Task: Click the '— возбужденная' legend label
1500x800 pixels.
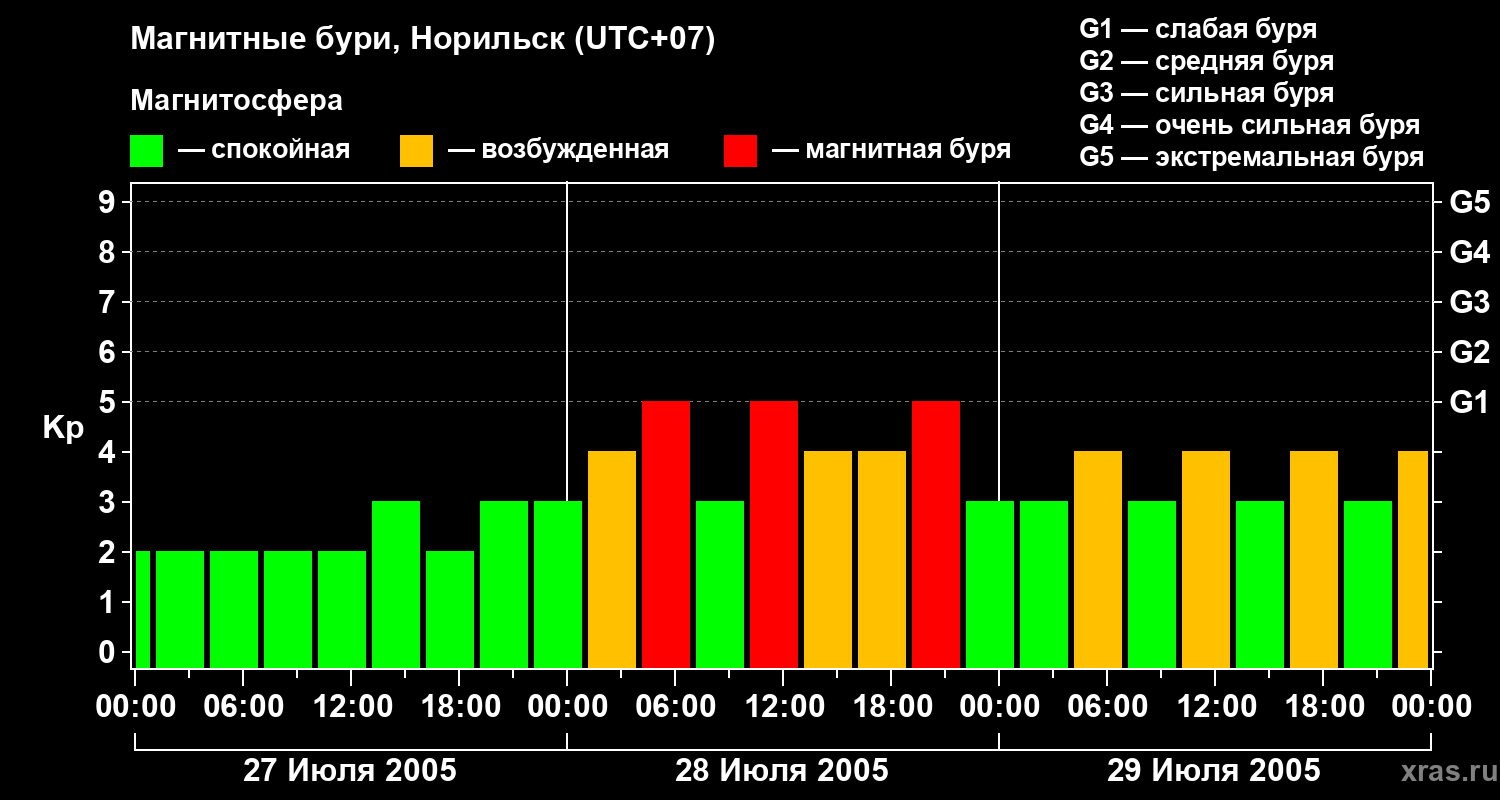Action: [558, 150]
